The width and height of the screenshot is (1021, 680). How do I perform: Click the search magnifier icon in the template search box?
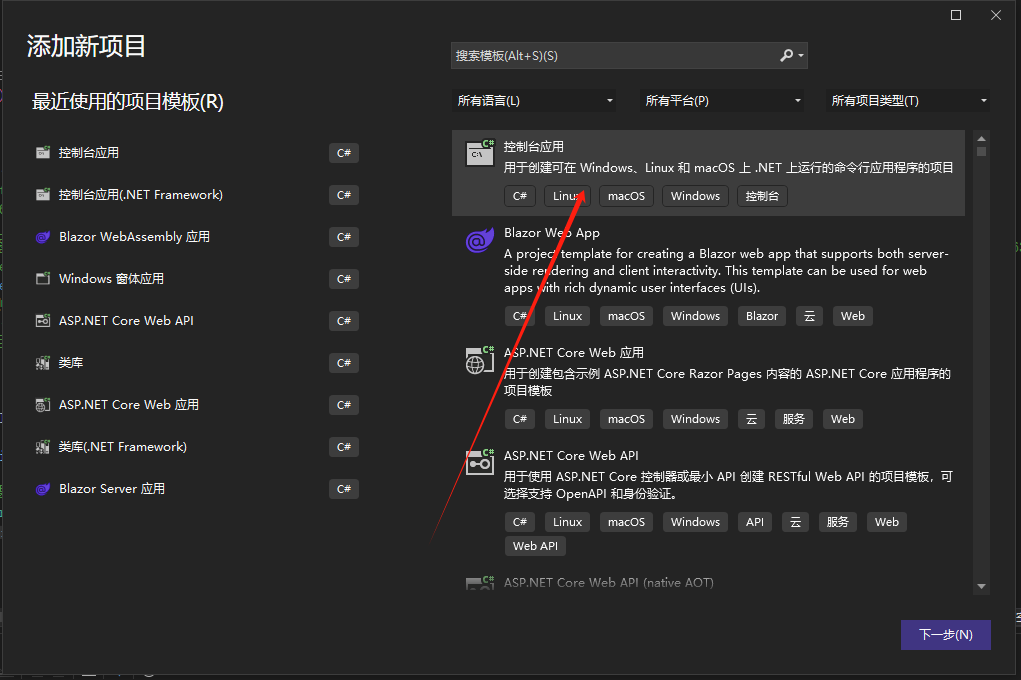click(x=786, y=55)
